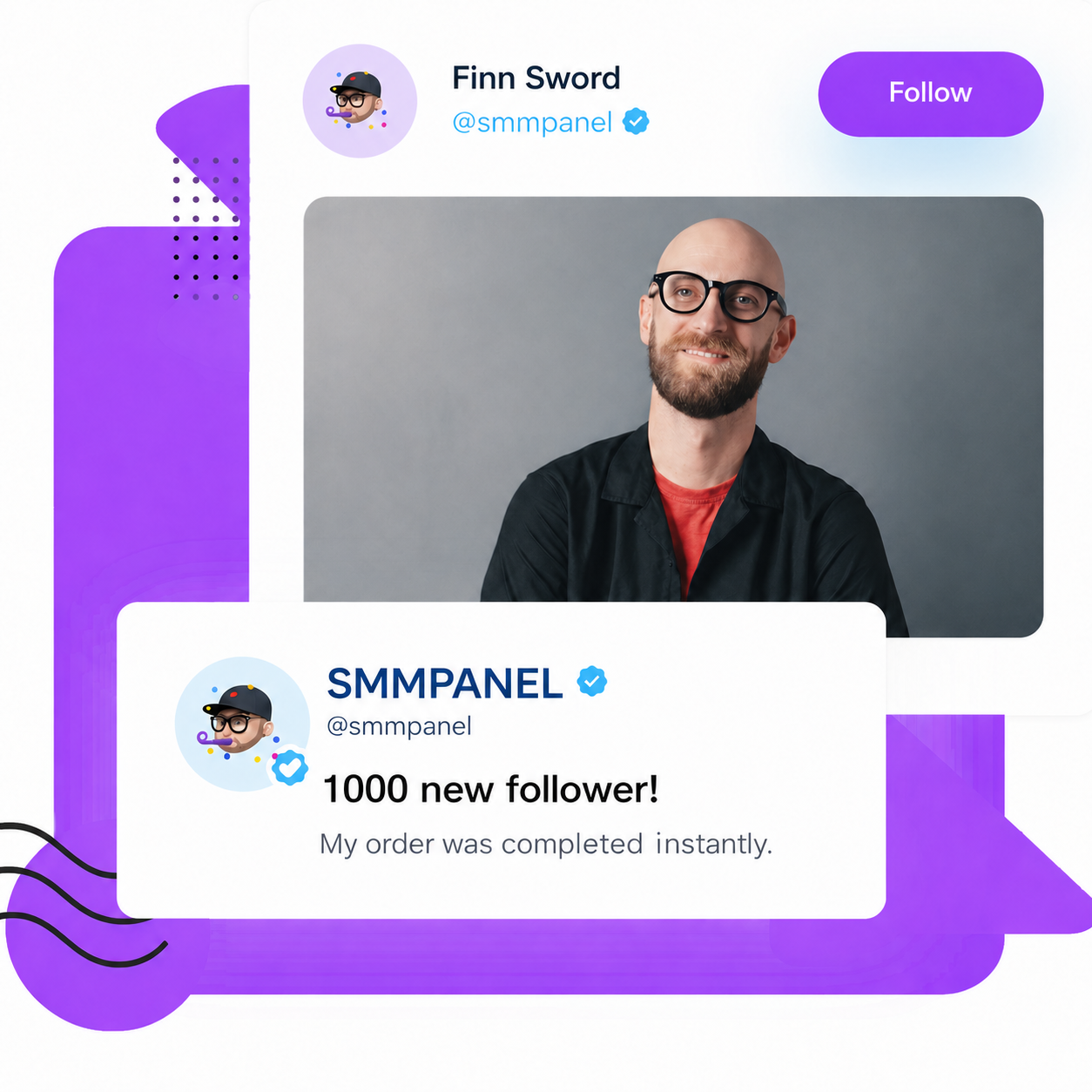Open the @smmpanel link under Finn Sword
Screen dimensions: 1092x1092
coord(532,122)
